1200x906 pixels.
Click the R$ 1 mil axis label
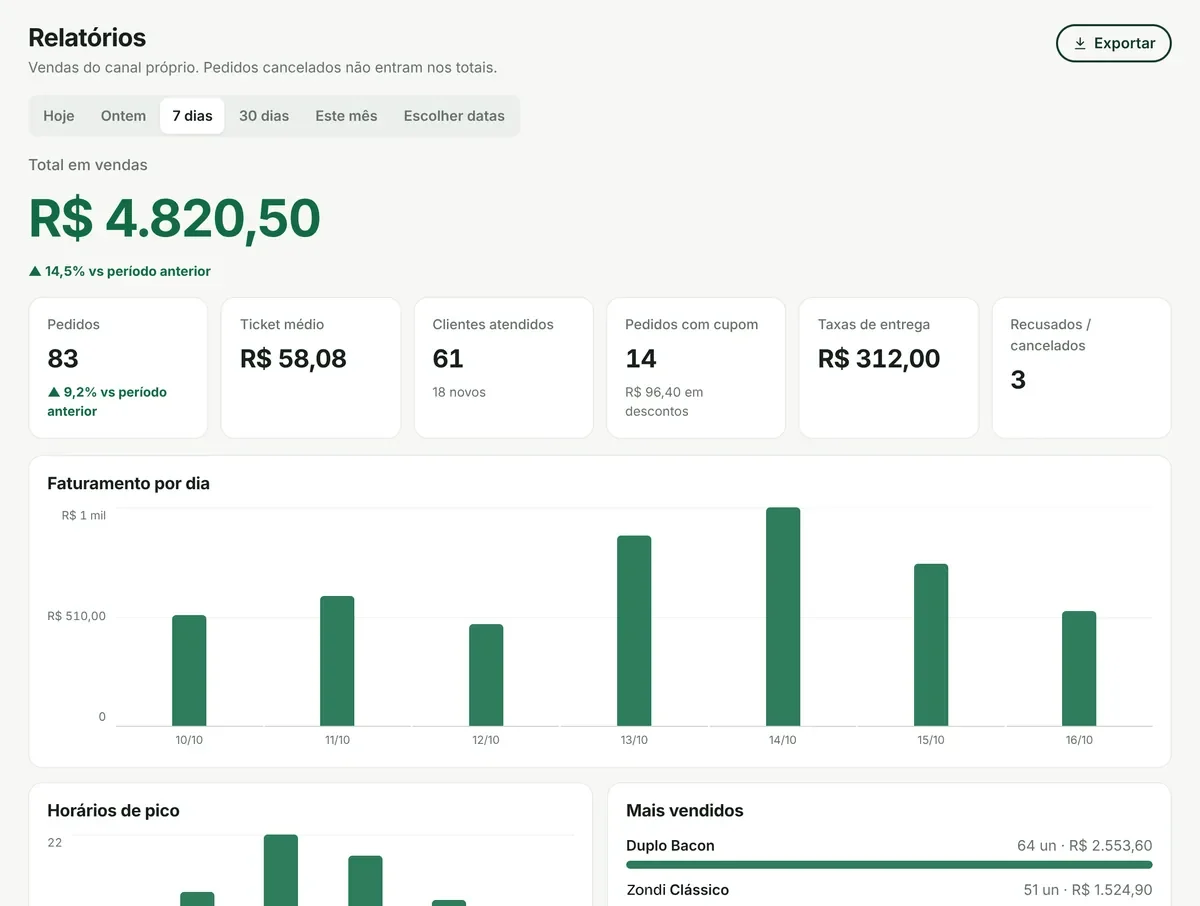pyautogui.click(x=83, y=515)
